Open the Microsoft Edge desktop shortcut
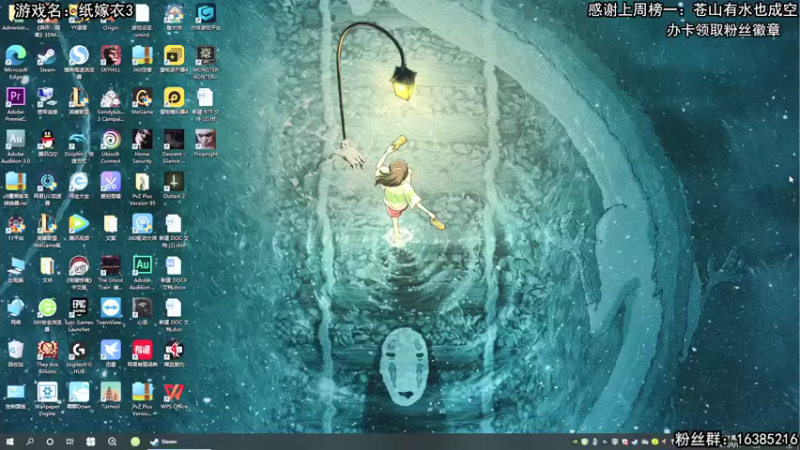The image size is (800, 450). [16, 61]
